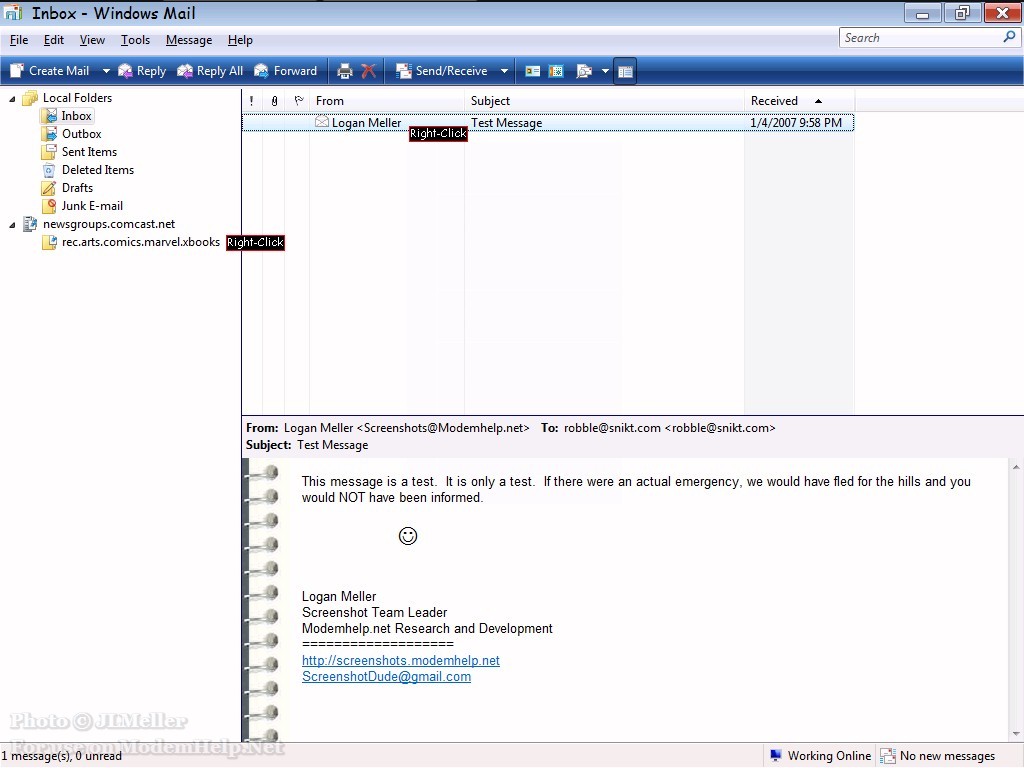The width and height of the screenshot is (1024, 768).
Task: Reply to the selected message
Action: pyautogui.click(x=142, y=71)
